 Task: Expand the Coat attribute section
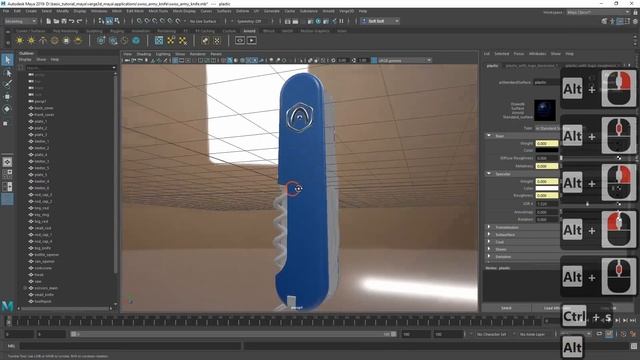489,242
